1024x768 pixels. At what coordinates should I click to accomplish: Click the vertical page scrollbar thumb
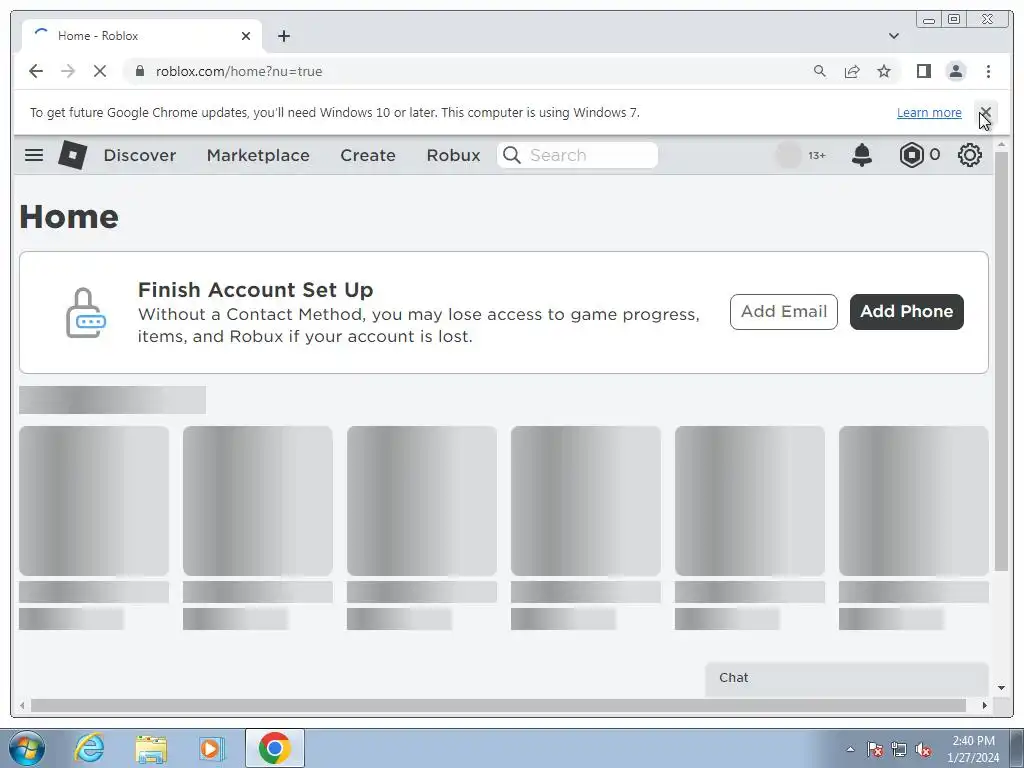pyautogui.click(x=1001, y=361)
